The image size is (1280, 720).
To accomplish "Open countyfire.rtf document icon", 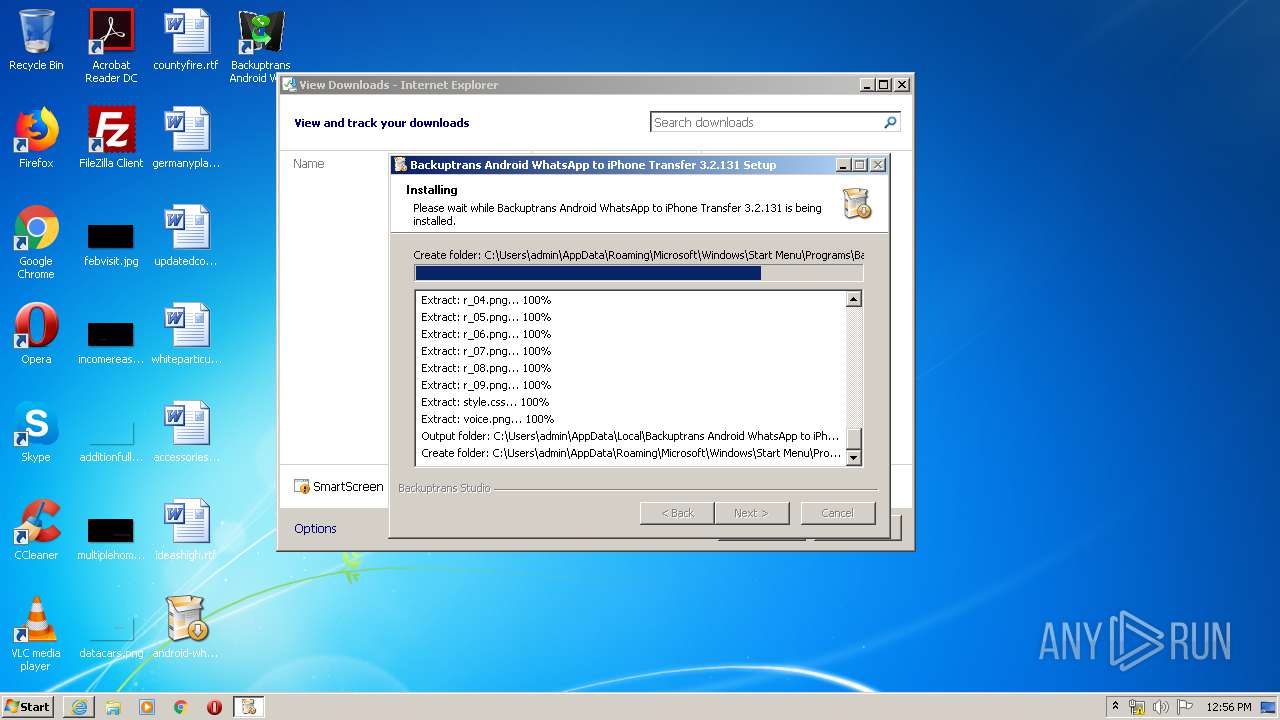I will (186, 41).
